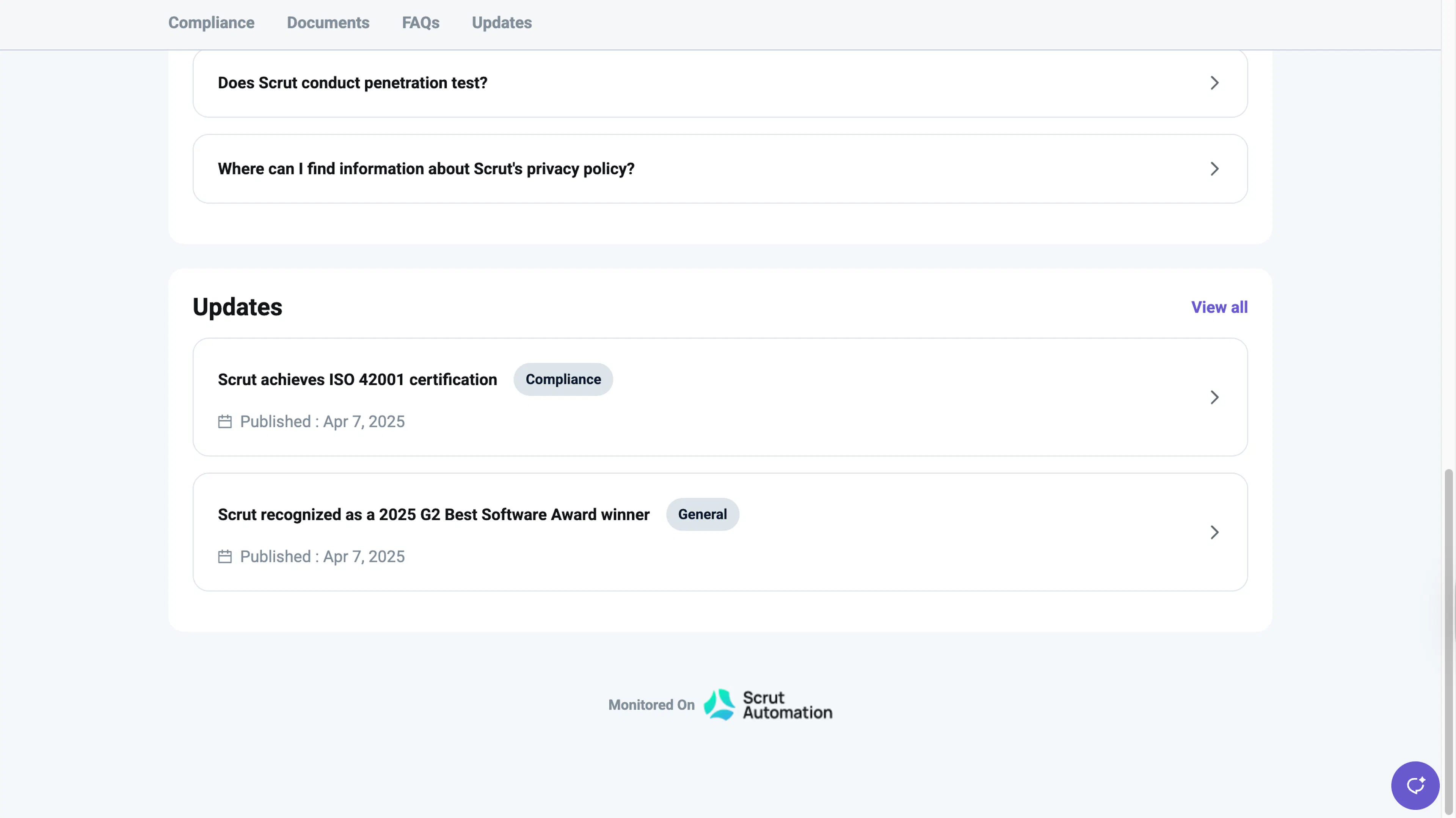Go to the Updates tab

(502, 23)
